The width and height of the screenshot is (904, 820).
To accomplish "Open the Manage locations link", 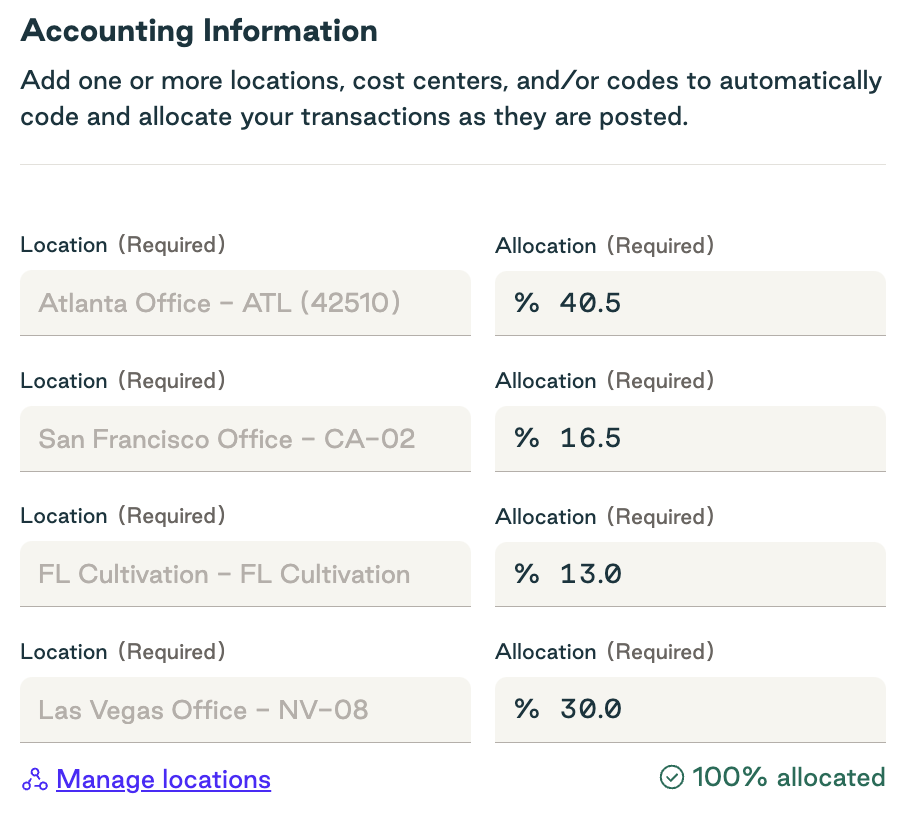I will tap(163, 779).
